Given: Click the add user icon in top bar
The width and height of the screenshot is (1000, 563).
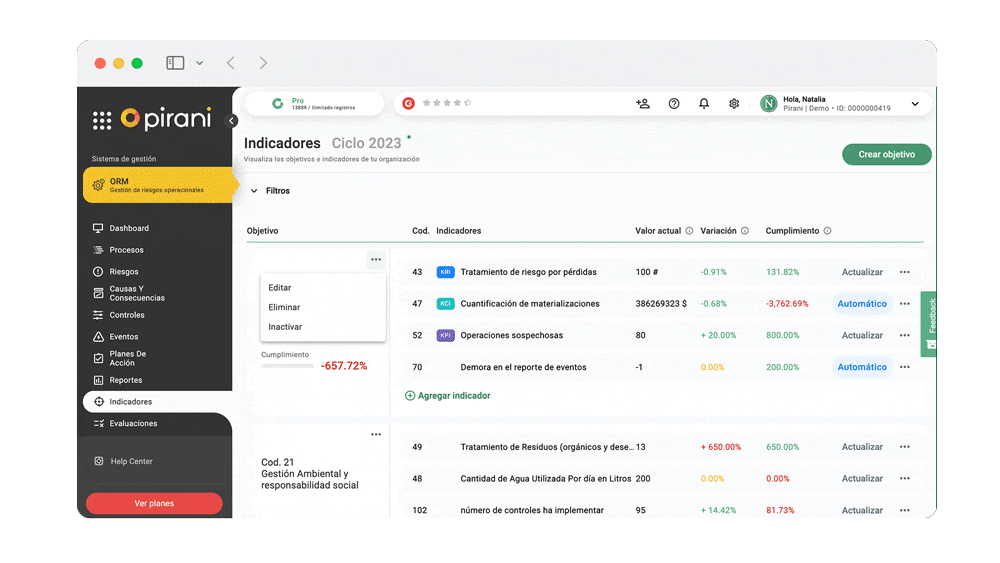Looking at the screenshot, I should 643,103.
